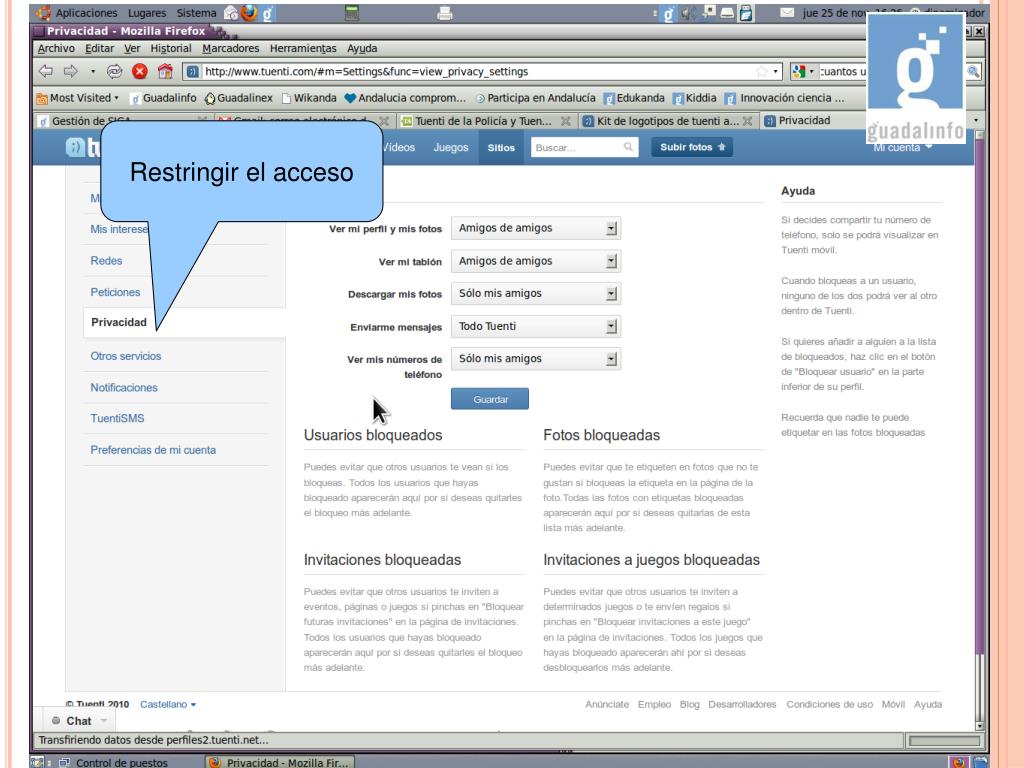Click the printer icon in top panel
This screenshot has width=1024, height=768.
click(x=445, y=12)
